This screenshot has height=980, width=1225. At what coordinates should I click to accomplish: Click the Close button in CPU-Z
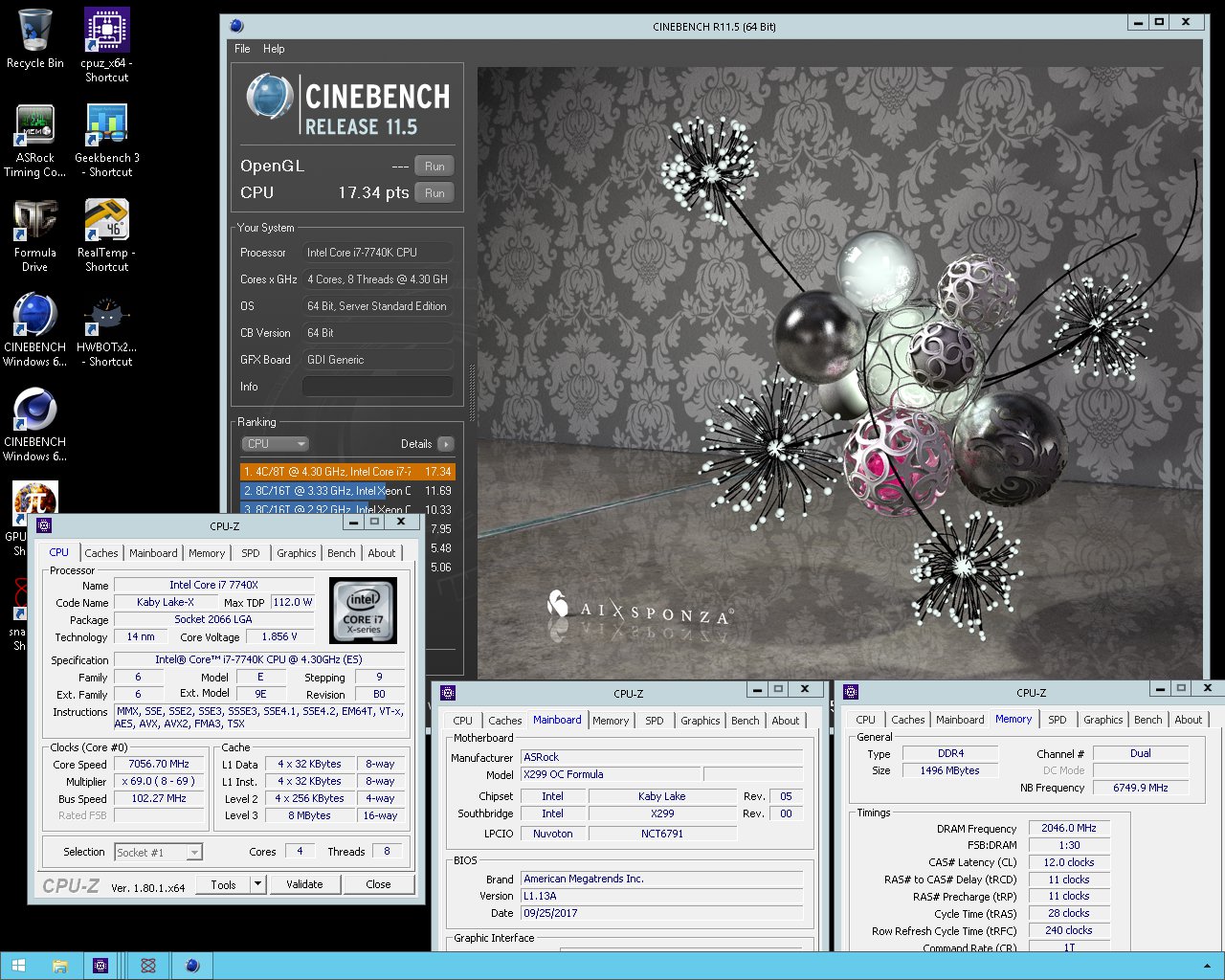pos(378,884)
